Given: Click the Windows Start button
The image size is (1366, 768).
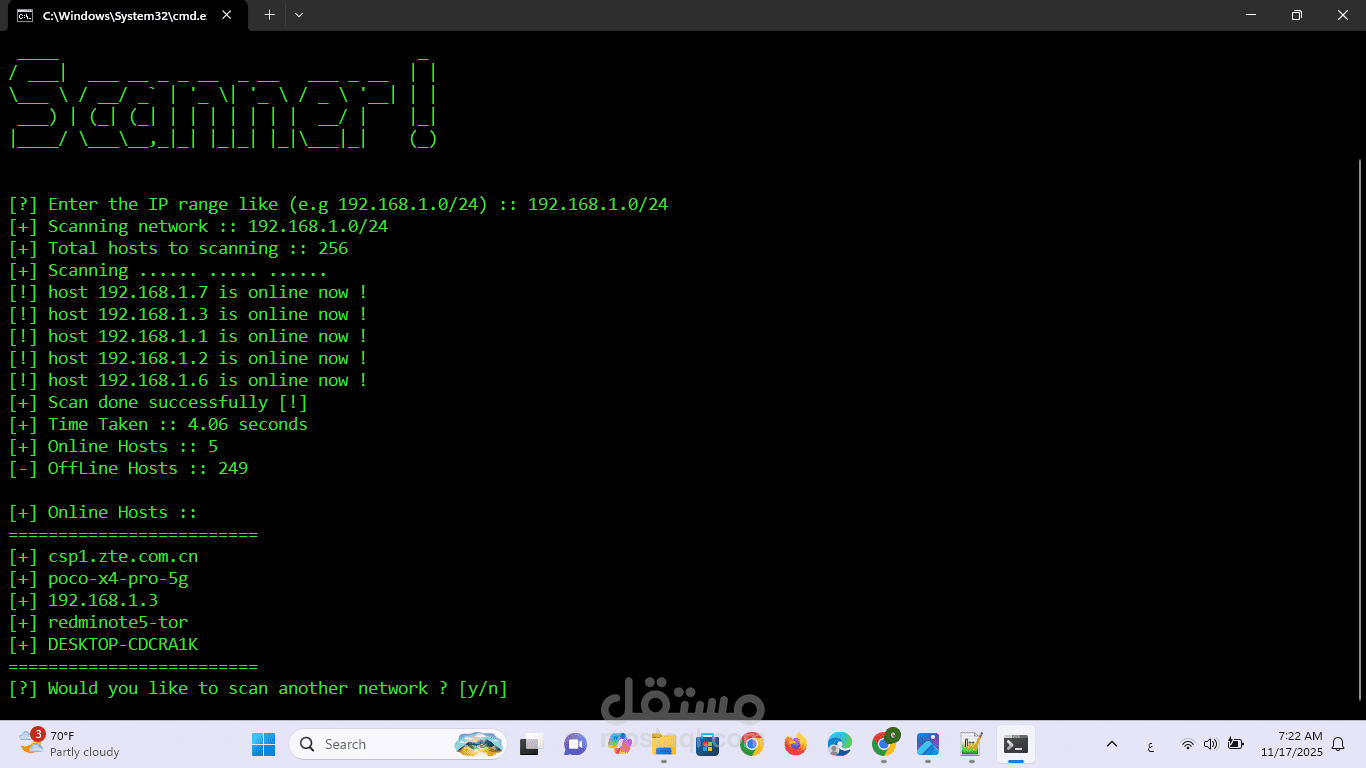Looking at the screenshot, I should coord(264,744).
